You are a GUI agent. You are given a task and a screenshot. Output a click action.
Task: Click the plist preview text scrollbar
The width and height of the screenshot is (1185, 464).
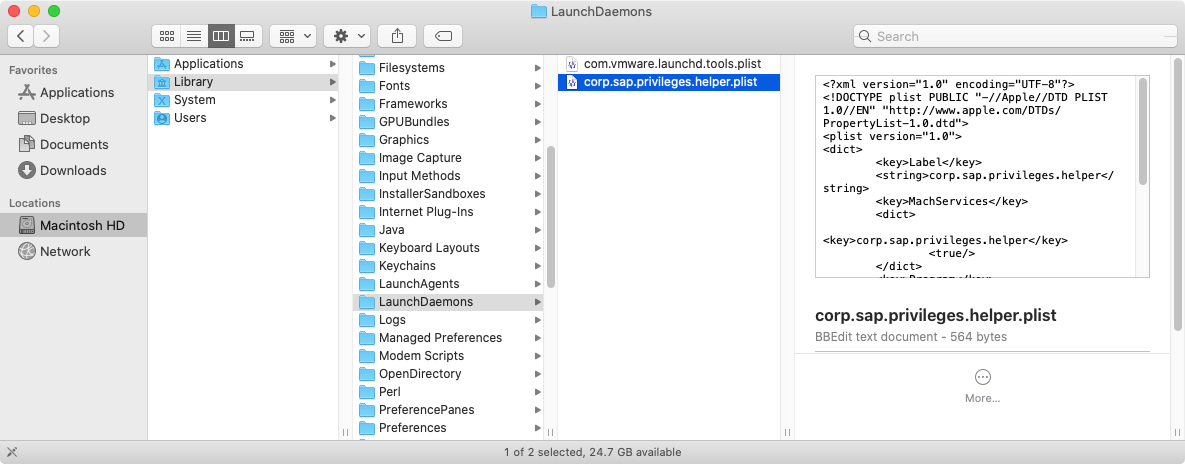coord(1143,131)
